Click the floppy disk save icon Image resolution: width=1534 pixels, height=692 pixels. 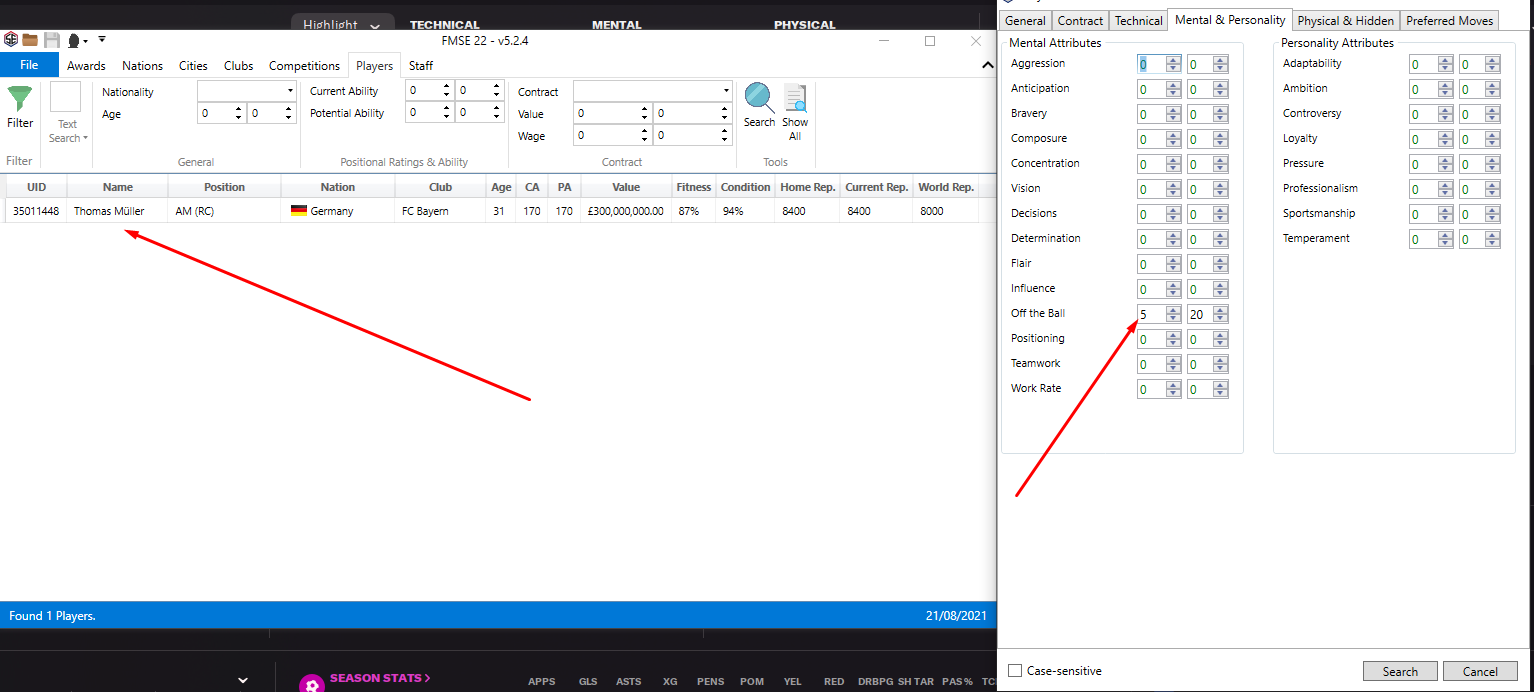pyautogui.click(x=51, y=40)
